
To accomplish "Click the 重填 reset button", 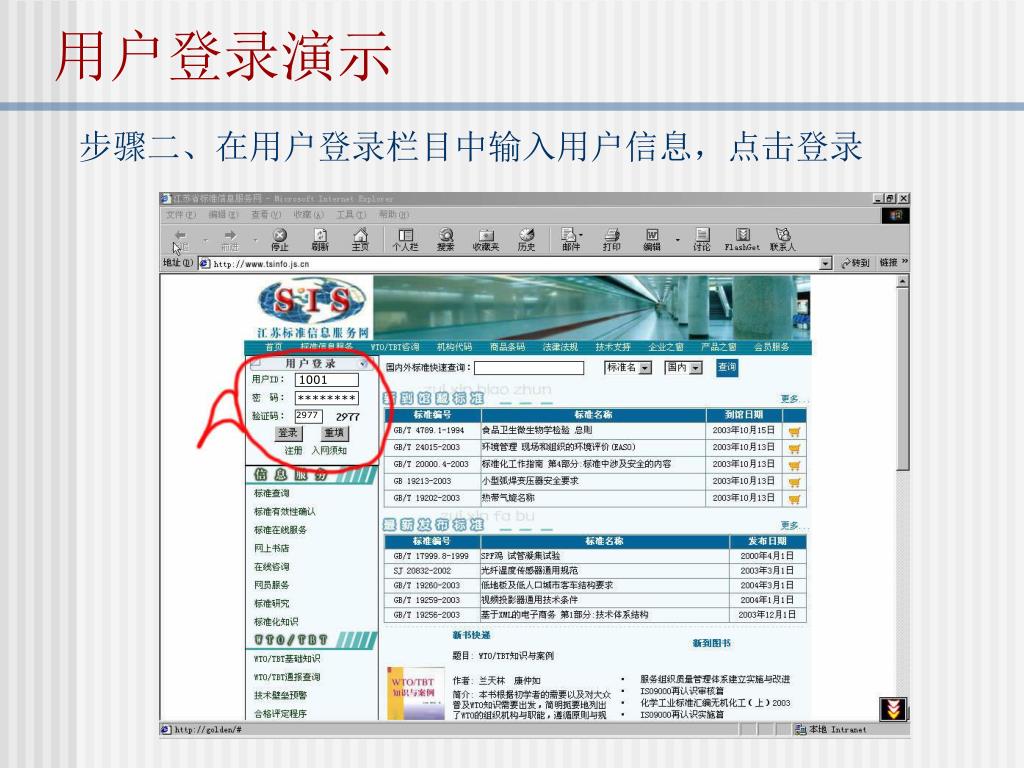I will pyautogui.click(x=334, y=433).
